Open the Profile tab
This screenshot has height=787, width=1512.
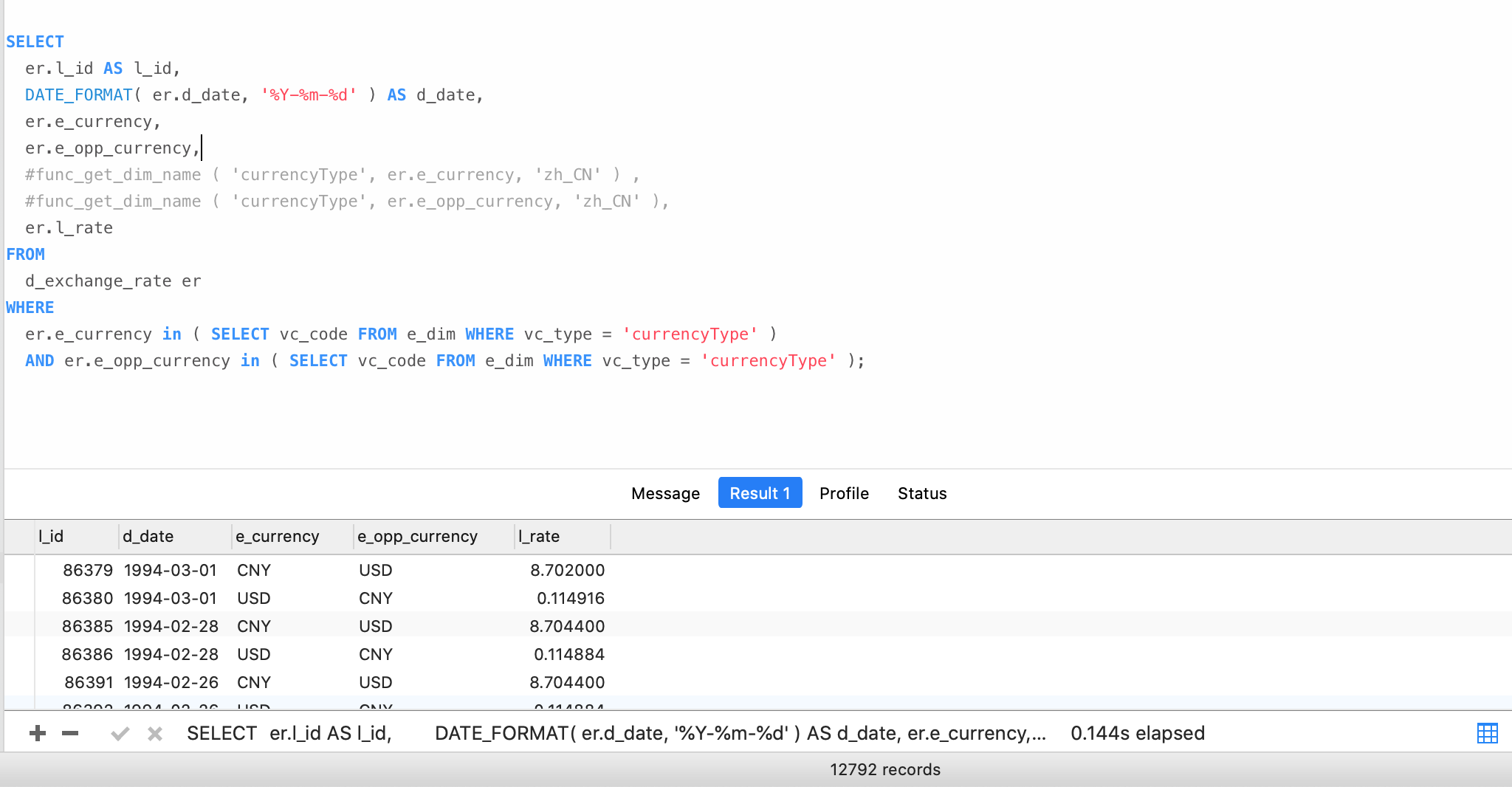click(x=844, y=493)
